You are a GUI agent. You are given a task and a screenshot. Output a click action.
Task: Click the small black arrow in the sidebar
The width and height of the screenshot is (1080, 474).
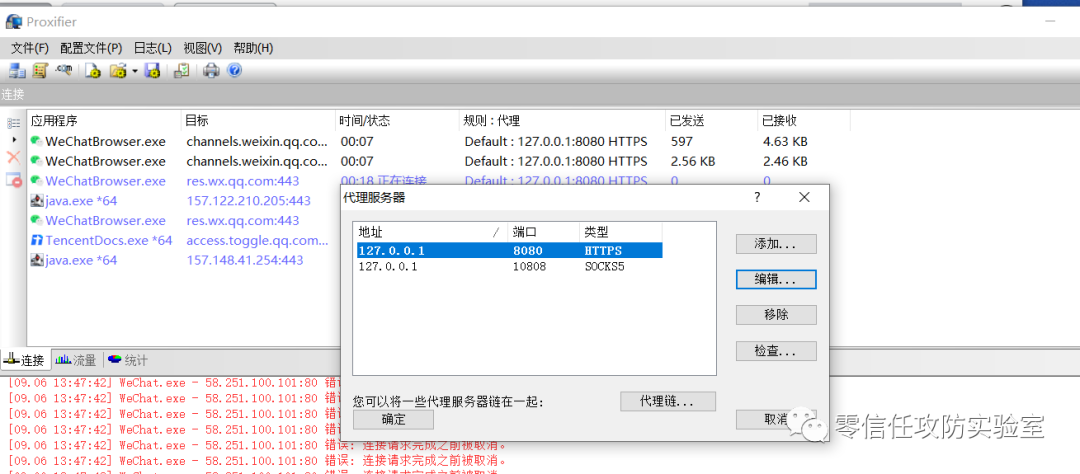coord(14,139)
